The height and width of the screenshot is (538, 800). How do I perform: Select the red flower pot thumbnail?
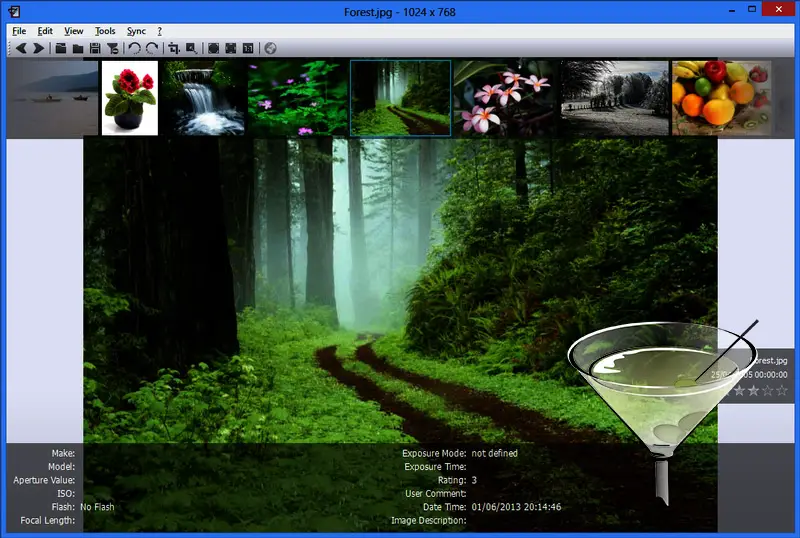[x=130, y=98]
